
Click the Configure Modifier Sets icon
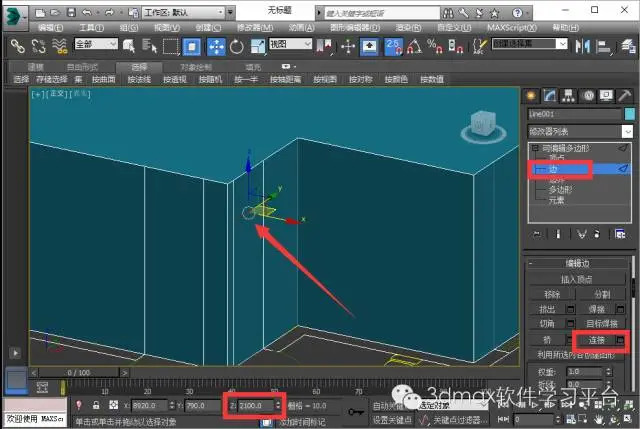pos(620,234)
